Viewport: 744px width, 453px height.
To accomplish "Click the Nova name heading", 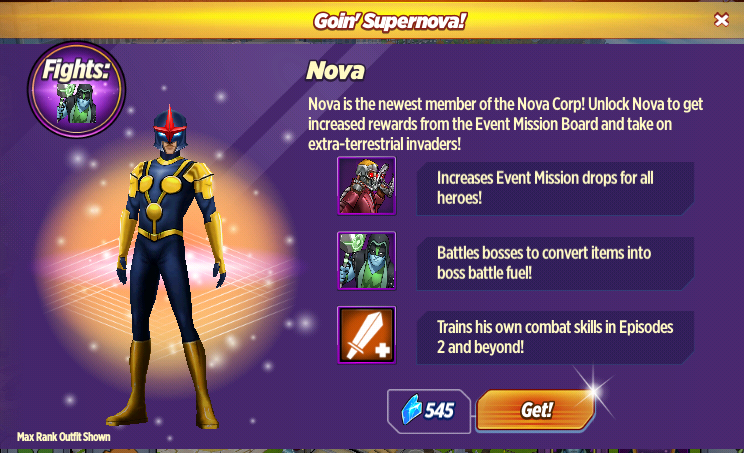I will 335,71.
